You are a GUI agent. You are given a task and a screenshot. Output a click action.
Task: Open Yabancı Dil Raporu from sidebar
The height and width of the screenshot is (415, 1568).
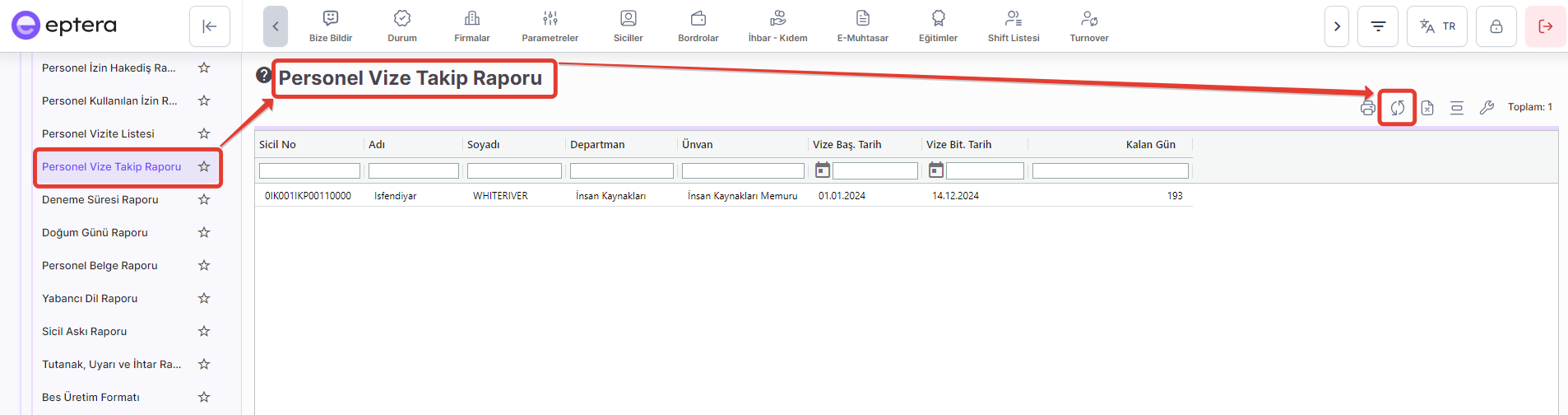click(x=90, y=298)
